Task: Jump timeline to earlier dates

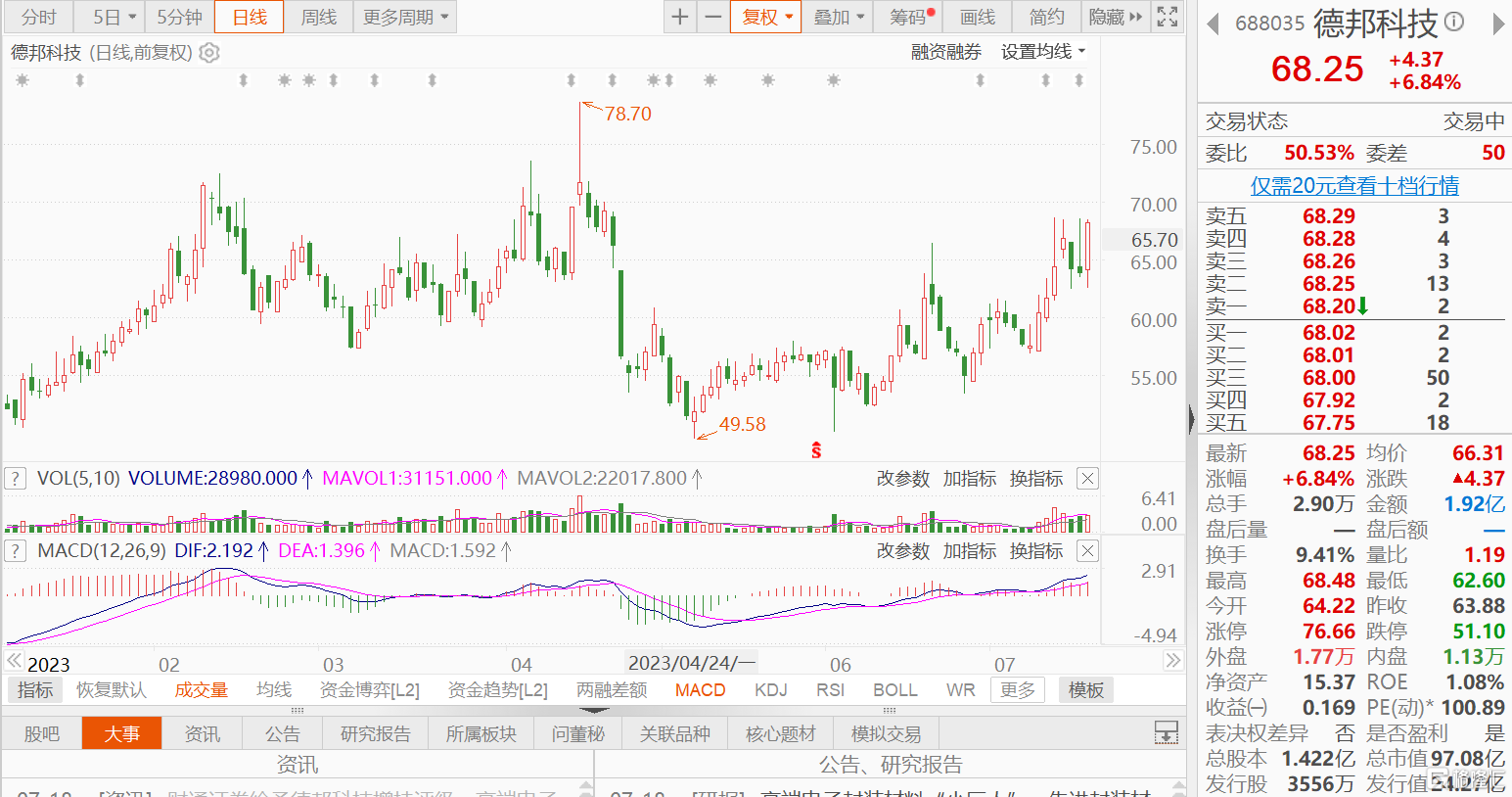Action: coord(14,661)
